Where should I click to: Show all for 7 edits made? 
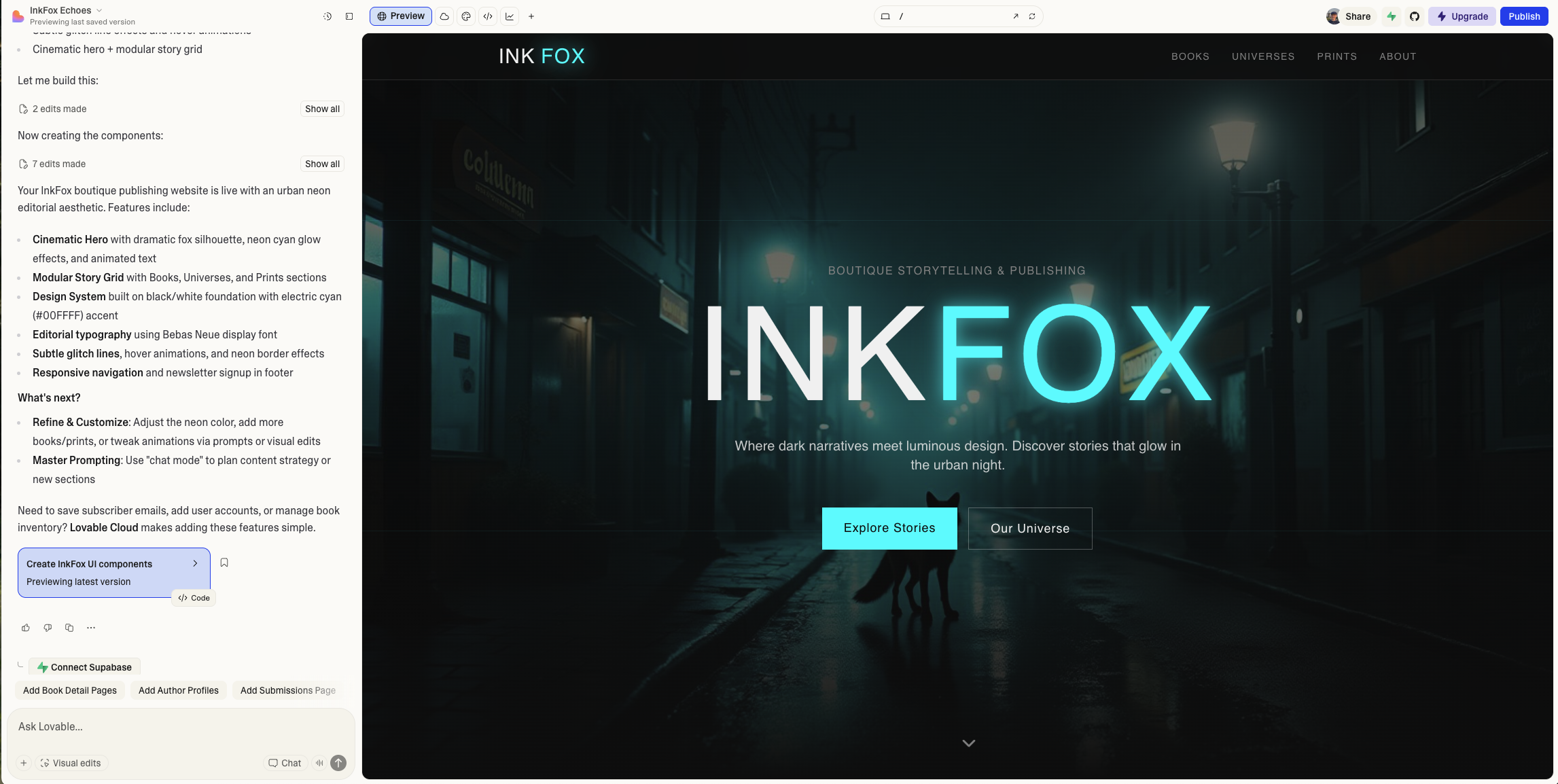tap(322, 164)
